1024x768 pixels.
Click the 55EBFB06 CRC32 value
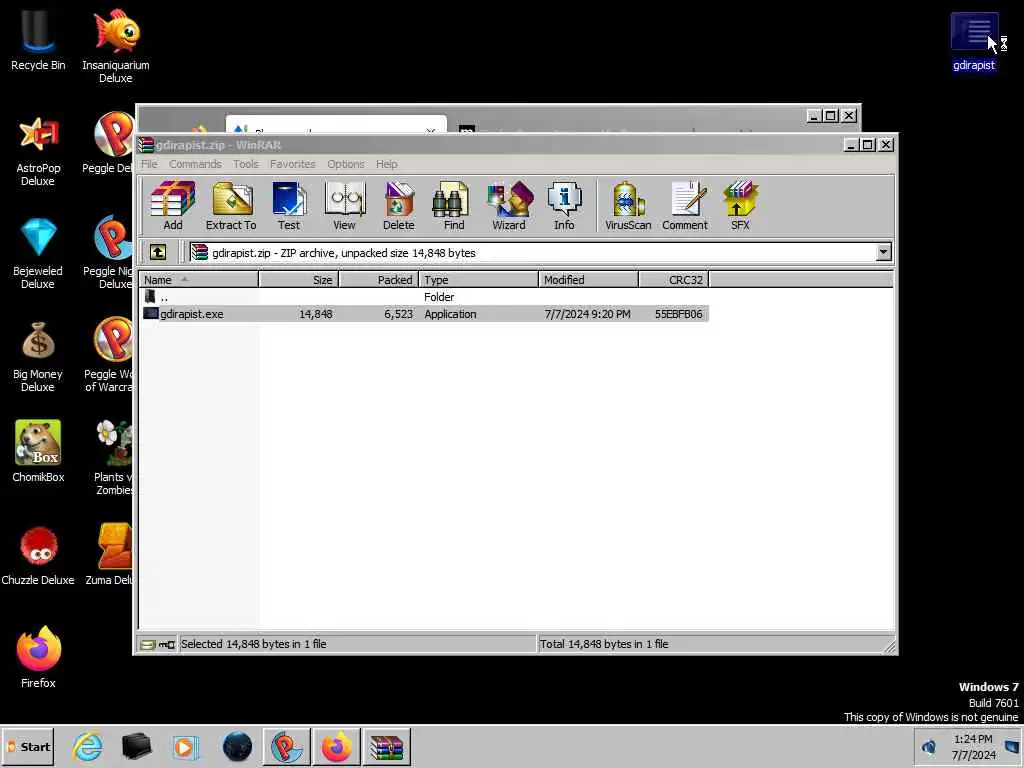[679, 314]
